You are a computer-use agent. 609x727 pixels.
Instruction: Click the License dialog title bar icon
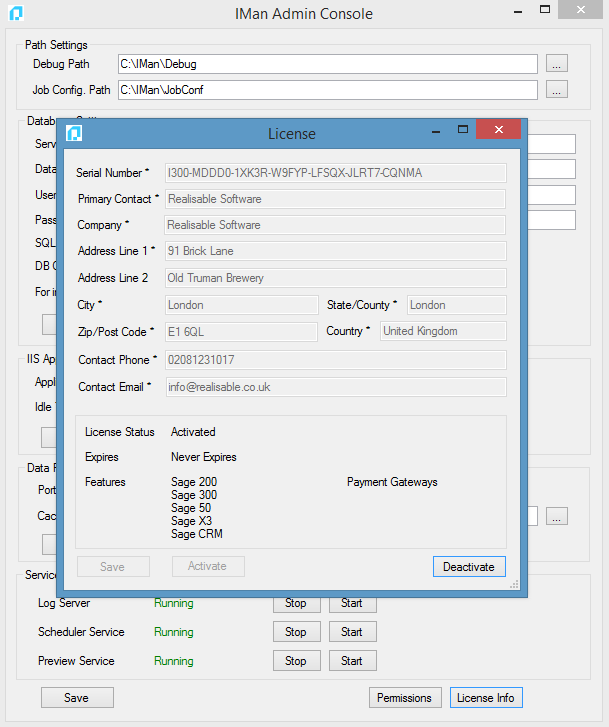coord(74,133)
